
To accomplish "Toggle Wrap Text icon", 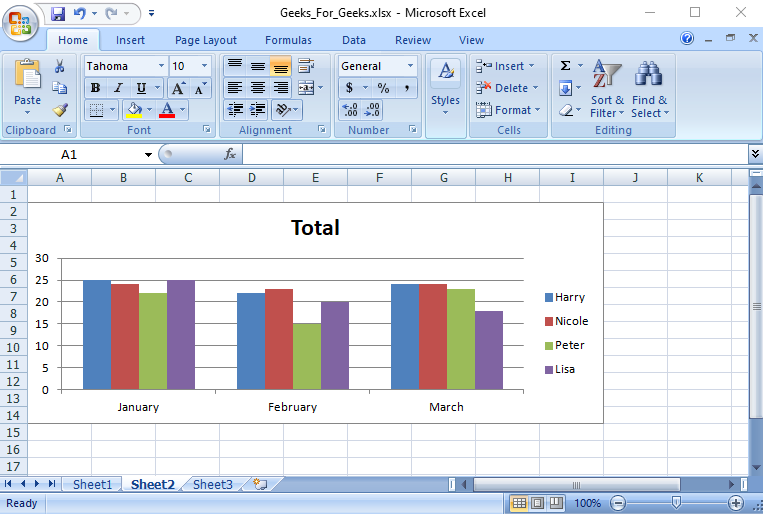I will pos(306,66).
